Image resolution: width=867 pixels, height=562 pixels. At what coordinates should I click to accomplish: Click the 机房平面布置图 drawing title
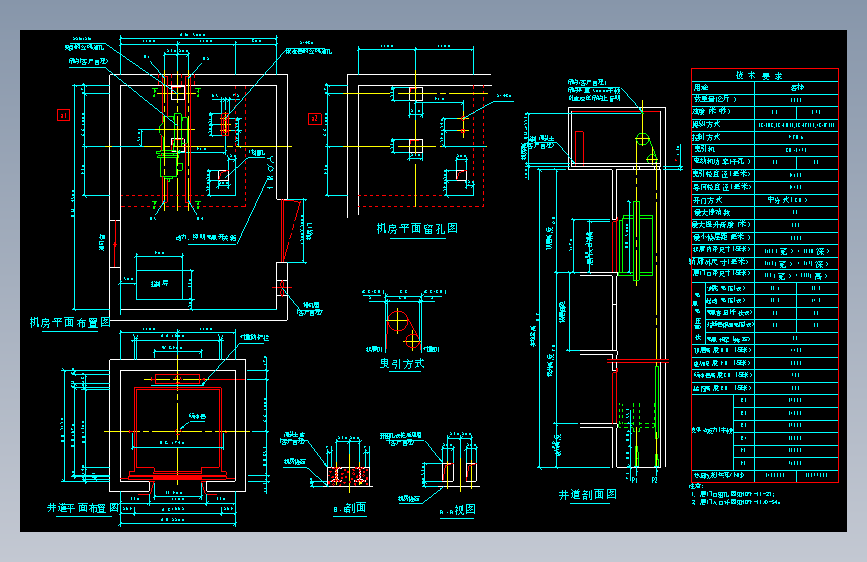(x=70, y=322)
